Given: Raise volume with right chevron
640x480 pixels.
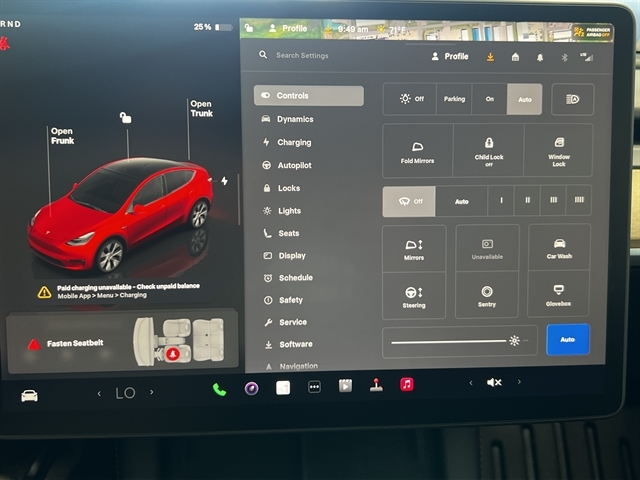Looking at the screenshot, I should pyautogui.click(x=519, y=382).
